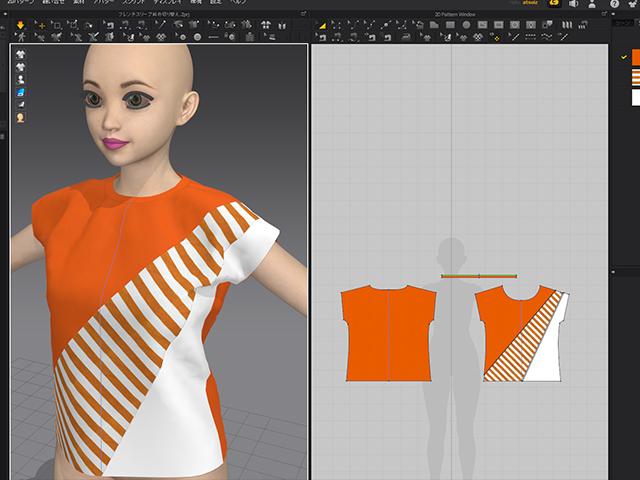
Task: Toggle garment display in the 3D view
Action: click(20, 53)
